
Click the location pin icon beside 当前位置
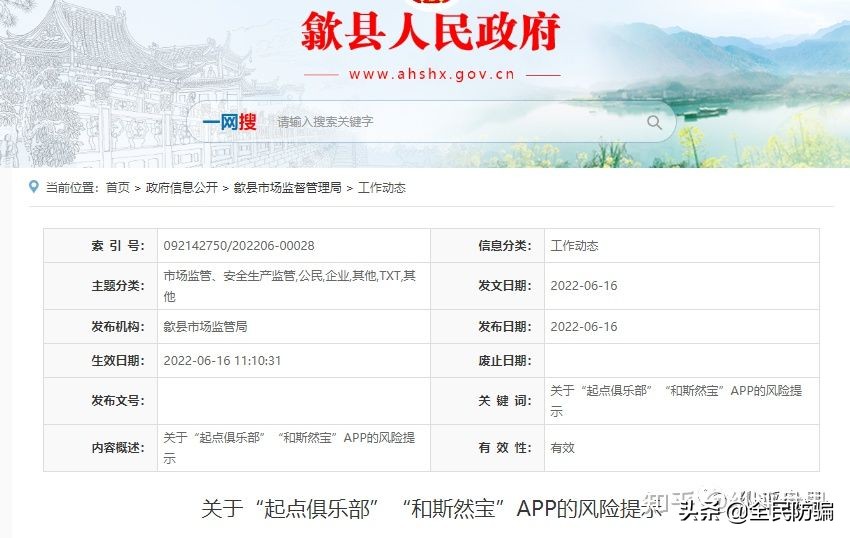34,187
